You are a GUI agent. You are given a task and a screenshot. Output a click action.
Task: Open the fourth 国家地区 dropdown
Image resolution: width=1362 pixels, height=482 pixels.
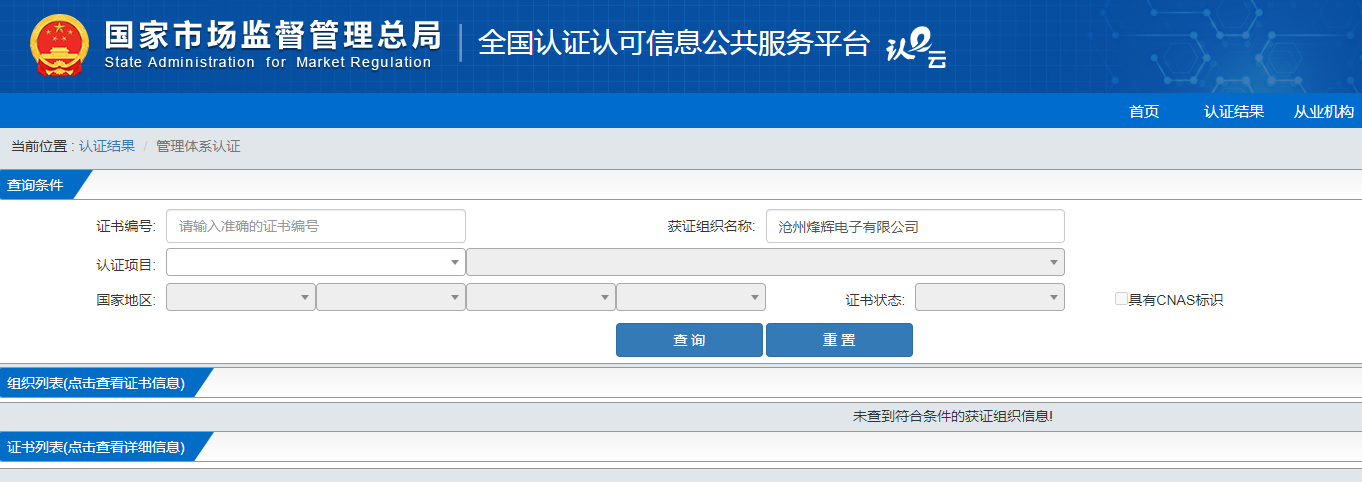tap(691, 297)
